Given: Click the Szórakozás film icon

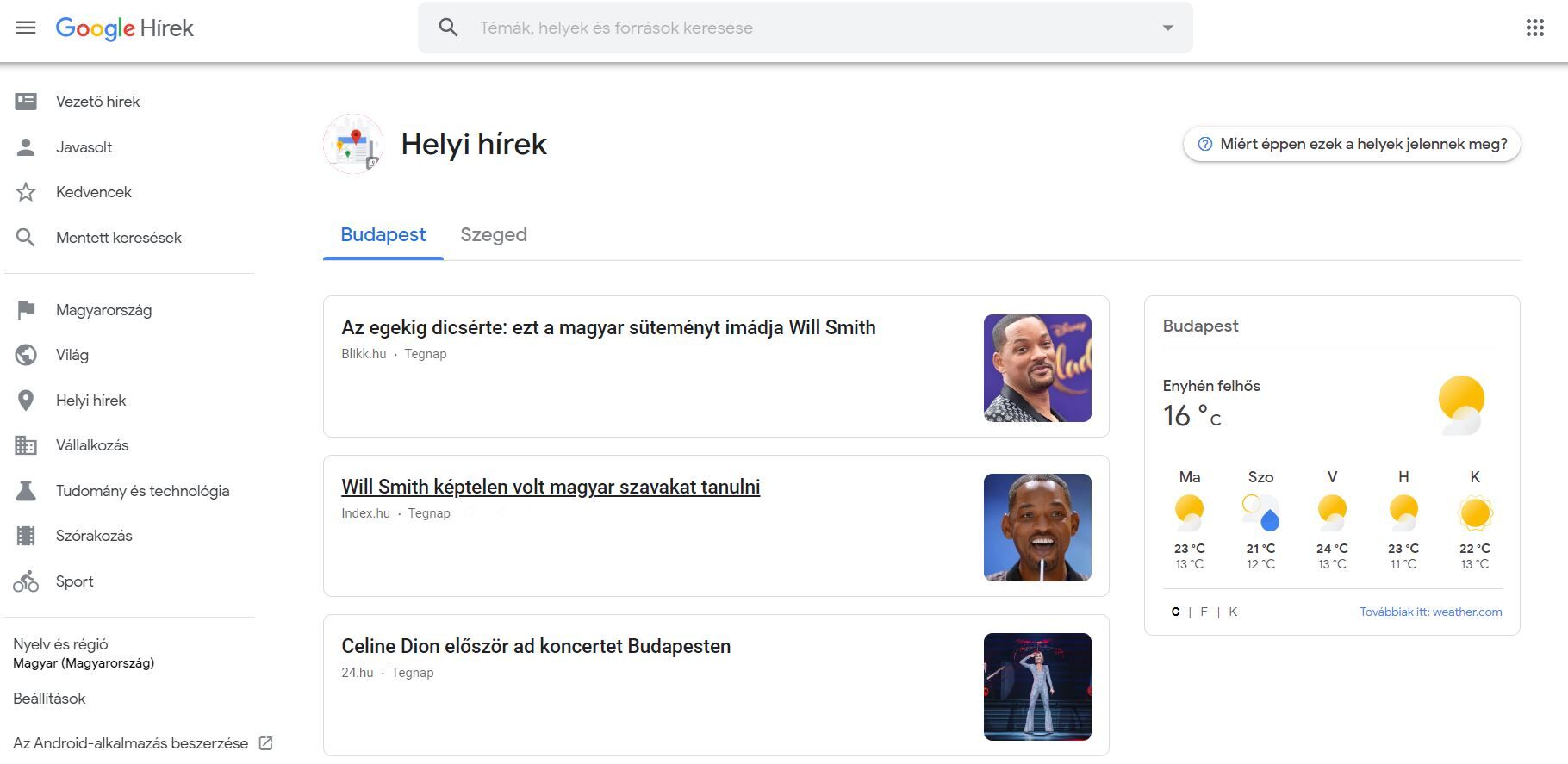Looking at the screenshot, I should tap(26, 536).
